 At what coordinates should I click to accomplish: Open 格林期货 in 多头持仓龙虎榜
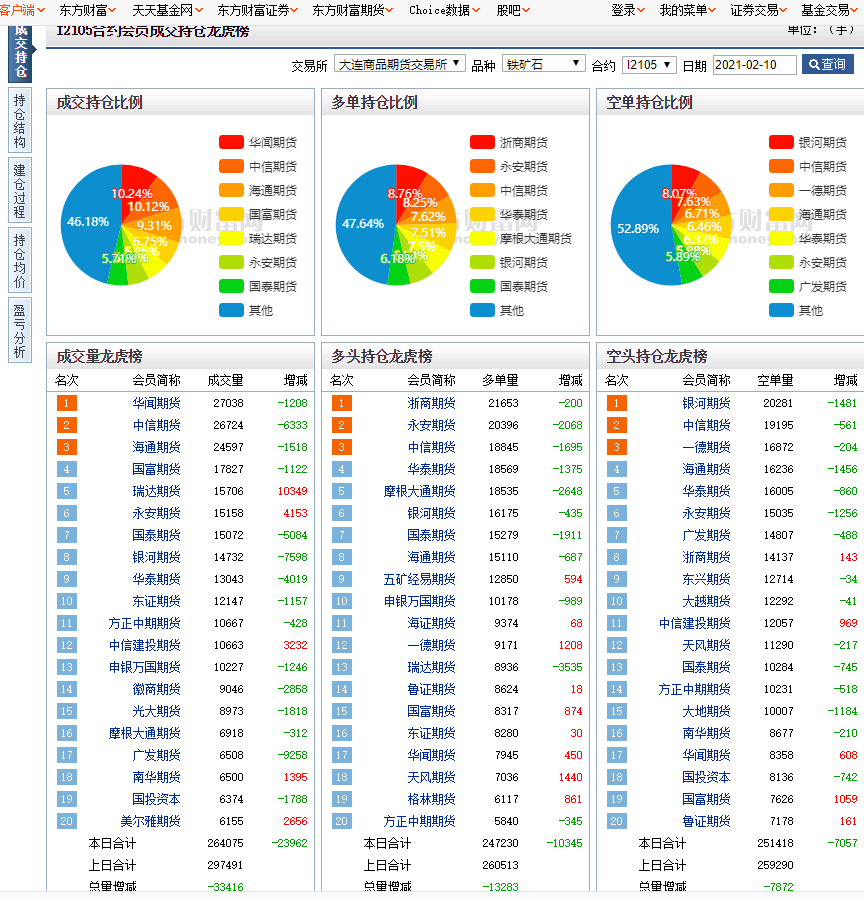(x=431, y=799)
